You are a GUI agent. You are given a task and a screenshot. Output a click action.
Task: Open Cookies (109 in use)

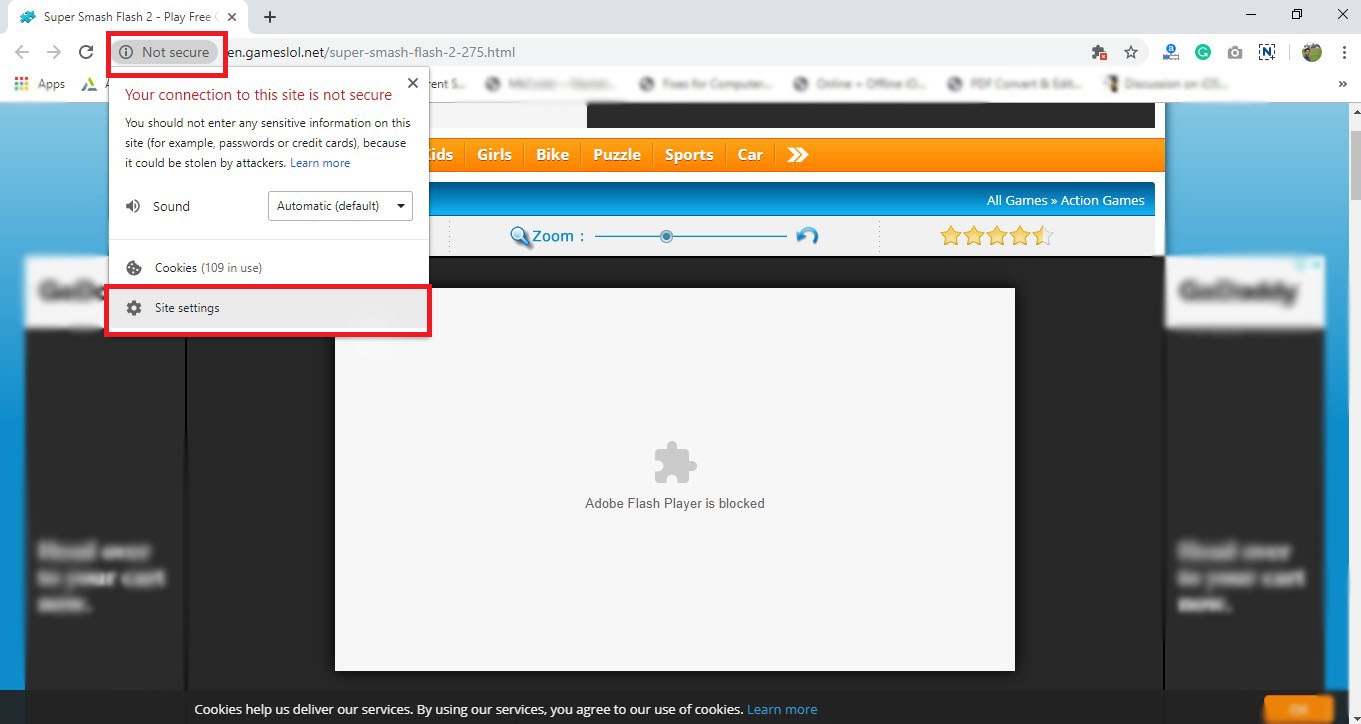(x=269, y=268)
